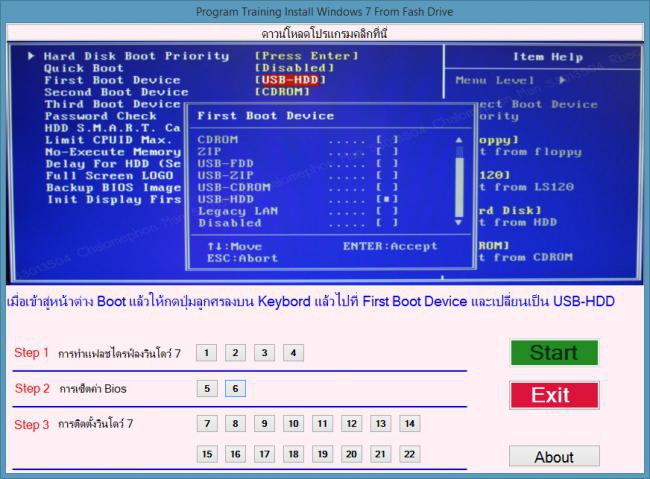Click the Disabled option bracket in popup
This screenshot has width=650, height=479.
[387, 223]
